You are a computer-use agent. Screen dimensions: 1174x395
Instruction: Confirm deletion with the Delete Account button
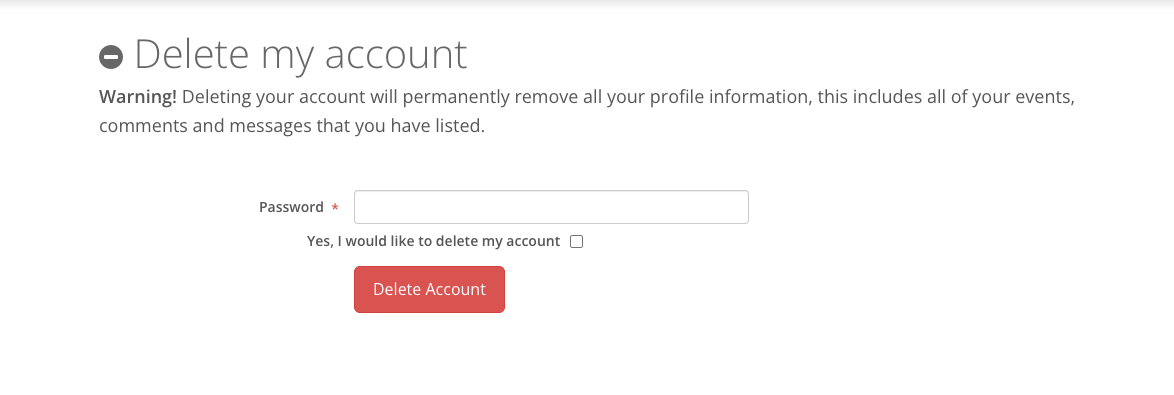pos(429,290)
